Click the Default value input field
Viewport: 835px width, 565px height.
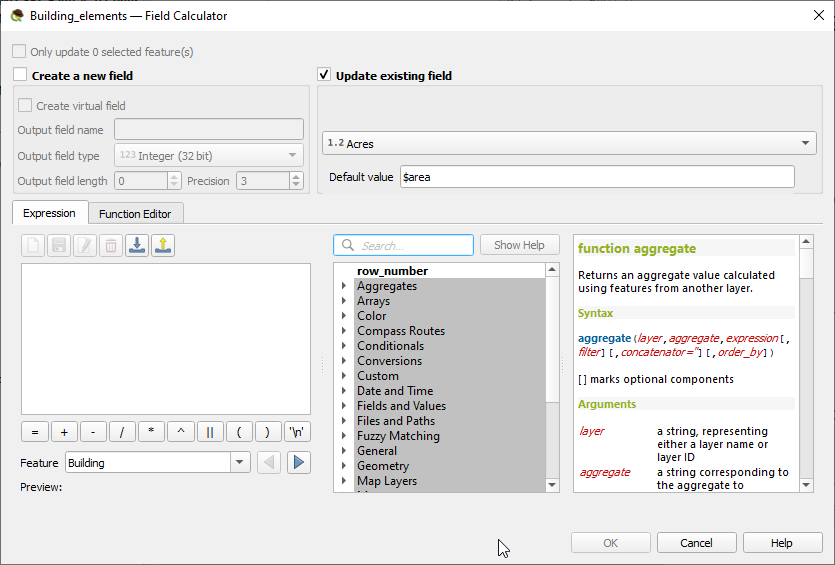[597, 177]
